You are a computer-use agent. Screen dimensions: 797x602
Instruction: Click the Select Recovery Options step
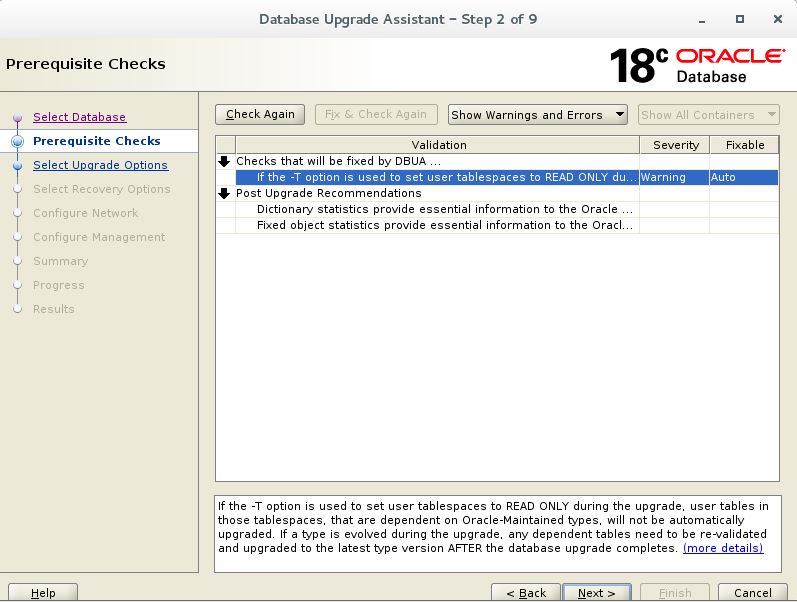(102, 189)
